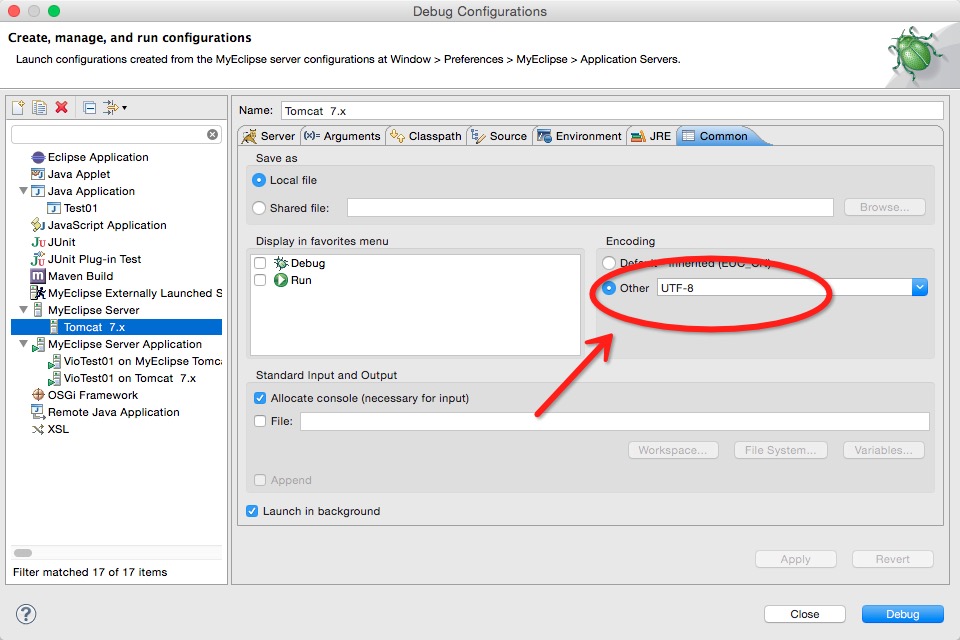Click the MyEclipse Server Application icon
Image resolution: width=960 pixels, height=640 pixels.
point(38,344)
